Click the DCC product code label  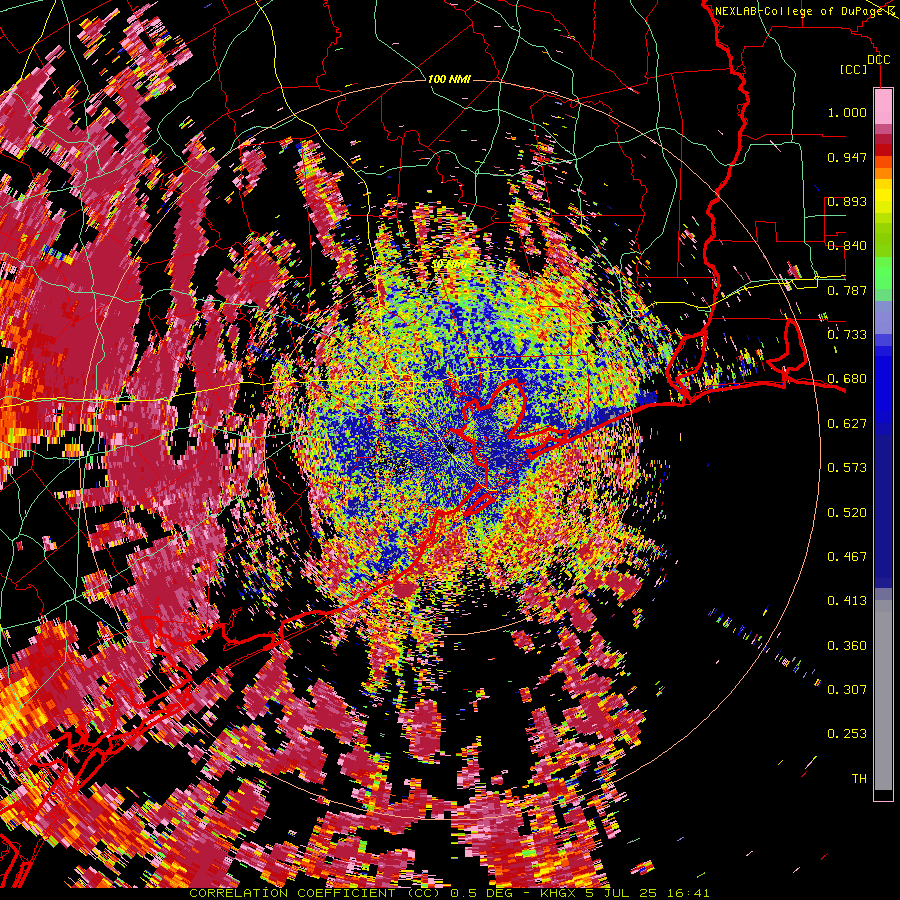pos(878,60)
